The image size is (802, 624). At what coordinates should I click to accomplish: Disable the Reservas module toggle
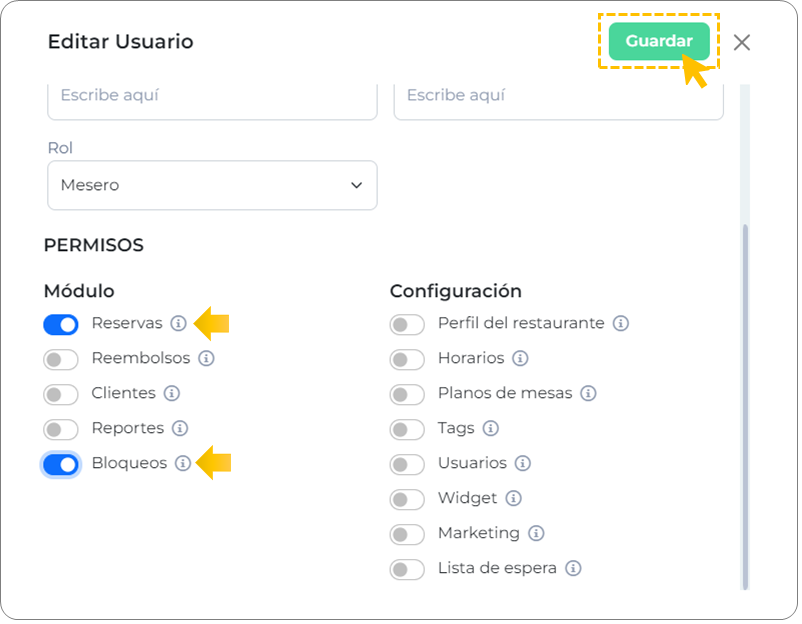(x=61, y=325)
